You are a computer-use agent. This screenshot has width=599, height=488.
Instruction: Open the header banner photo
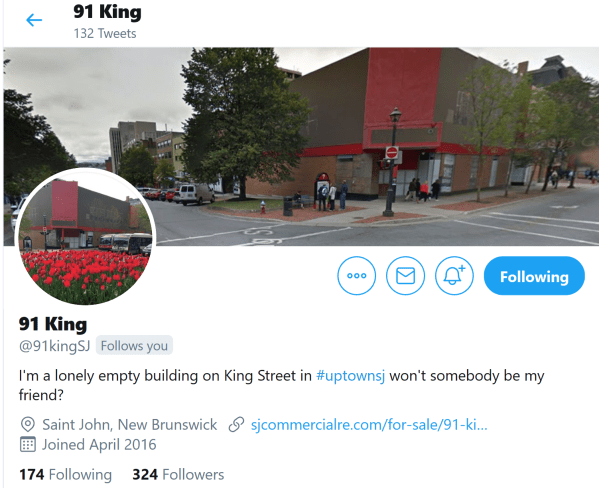tap(301, 146)
